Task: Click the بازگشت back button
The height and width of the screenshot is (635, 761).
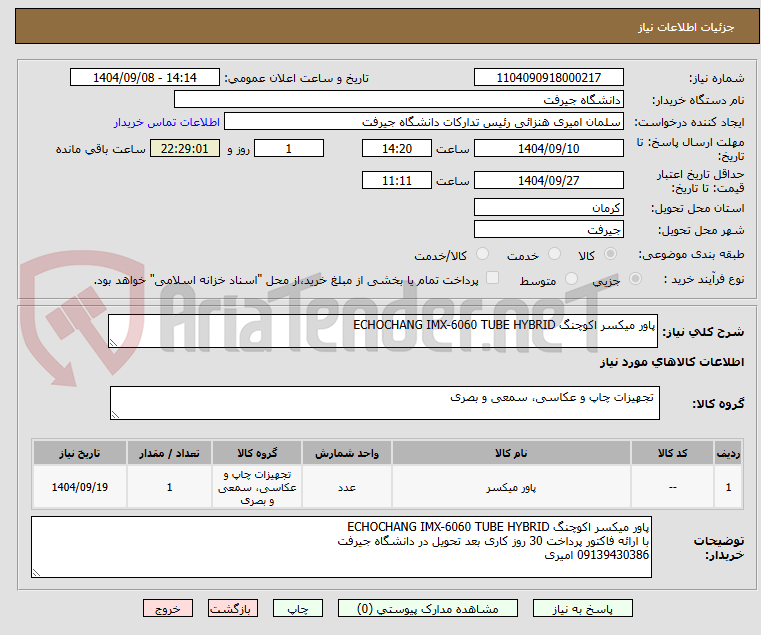Action: [233, 608]
